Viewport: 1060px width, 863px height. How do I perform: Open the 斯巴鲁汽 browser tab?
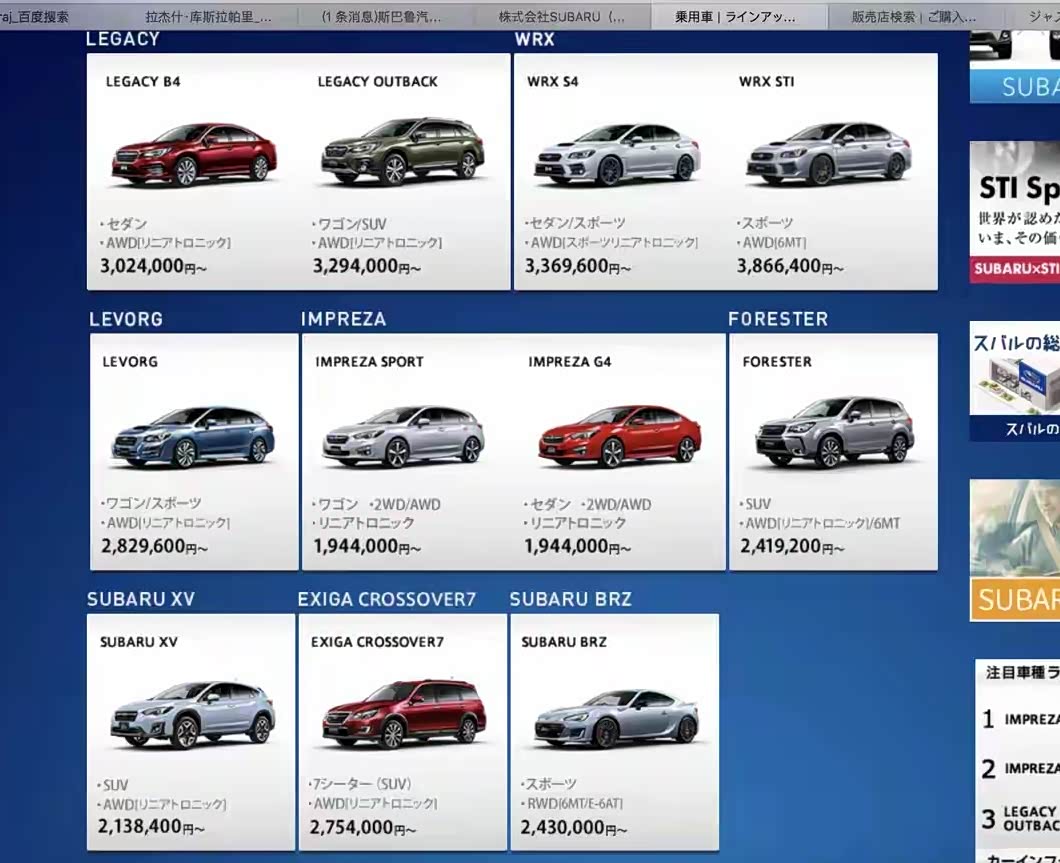pyautogui.click(x=381, y=16)
